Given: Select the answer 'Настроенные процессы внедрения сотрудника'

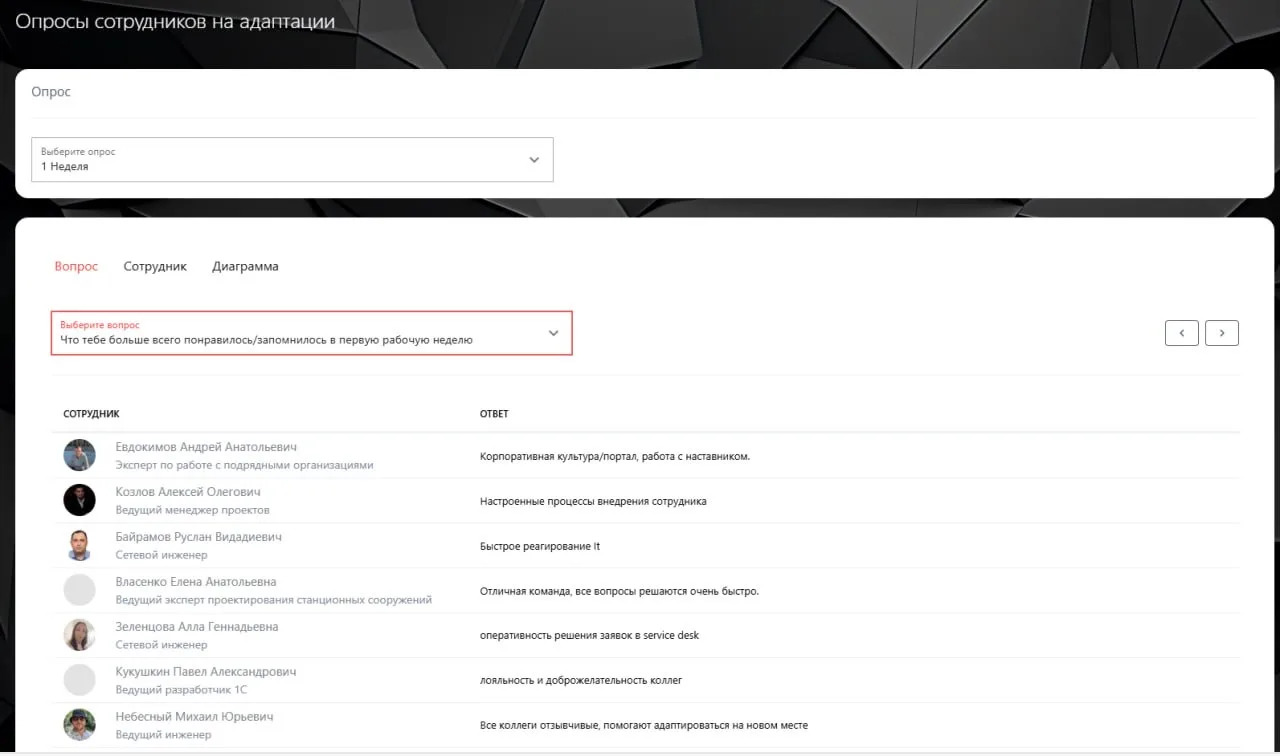Looking at the screenshot, I should (593, 502).
